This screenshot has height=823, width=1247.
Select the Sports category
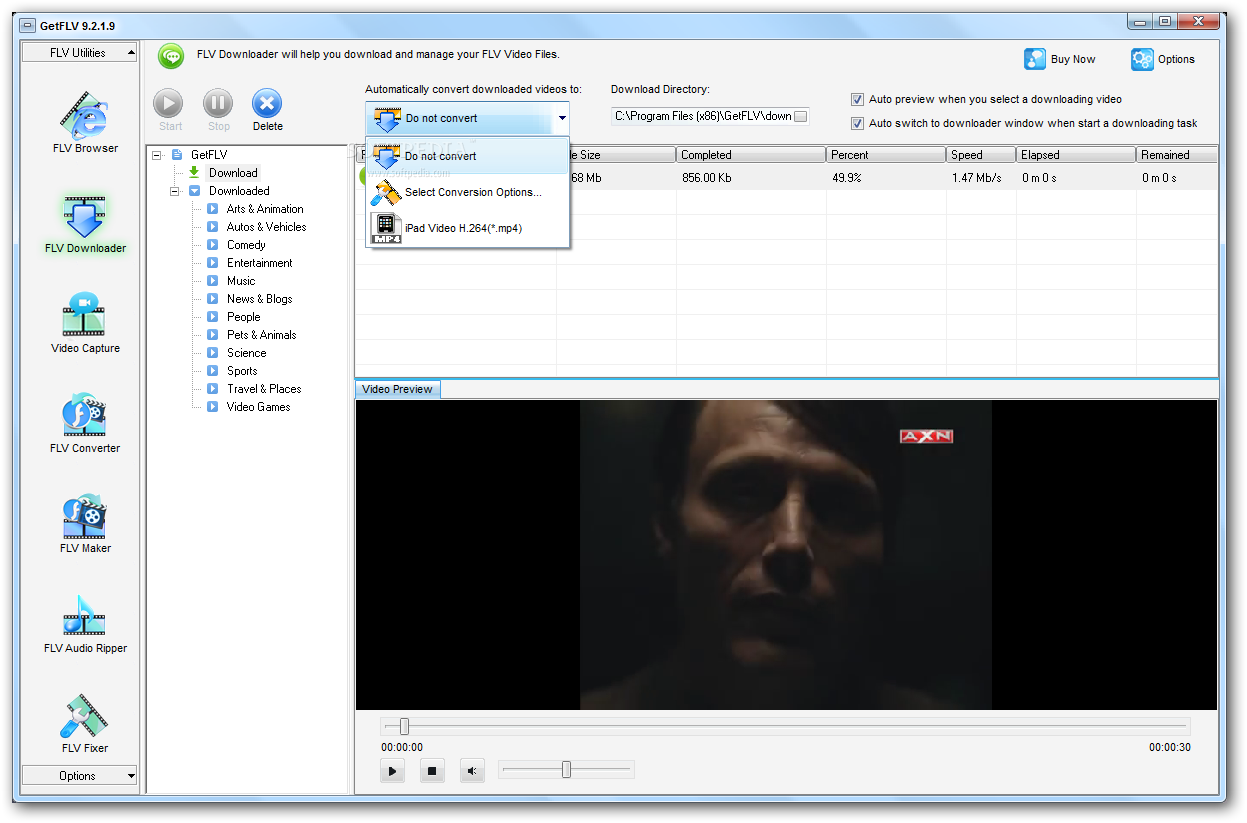click(242, 371)
